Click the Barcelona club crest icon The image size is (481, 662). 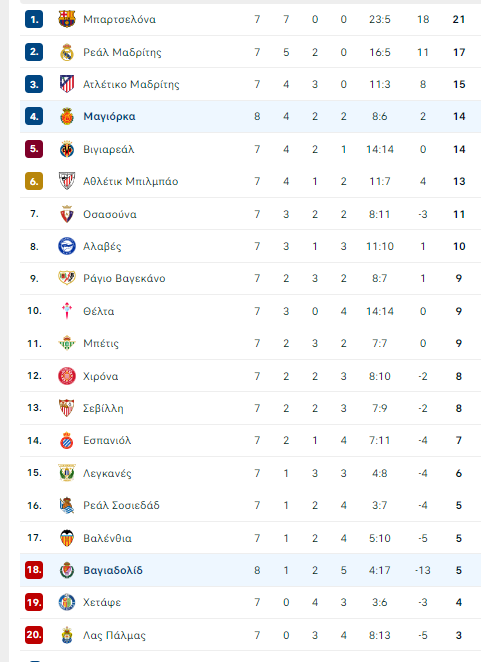[67, 19]
